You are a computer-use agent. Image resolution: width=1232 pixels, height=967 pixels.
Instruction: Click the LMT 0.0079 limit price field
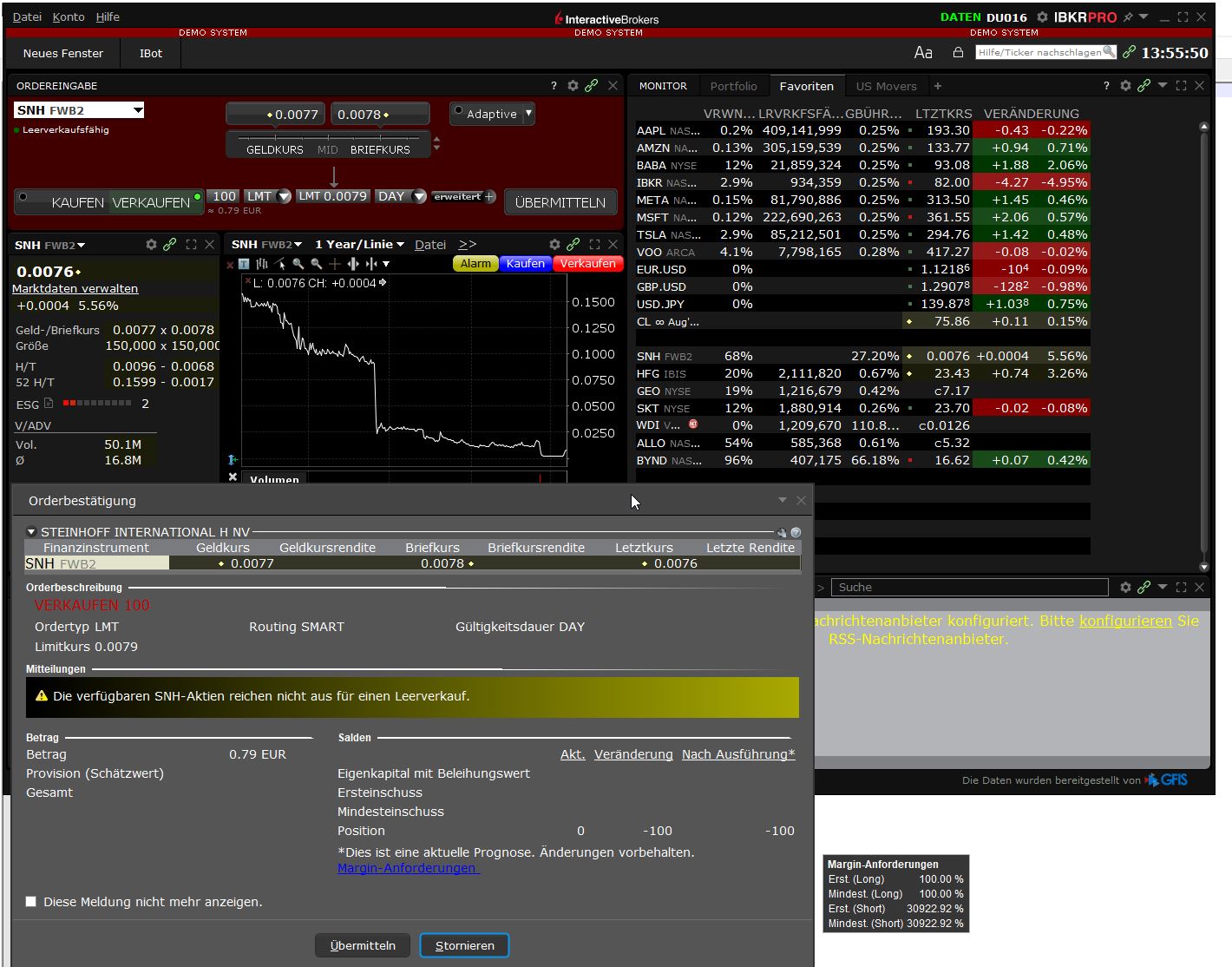coord(333,196)
